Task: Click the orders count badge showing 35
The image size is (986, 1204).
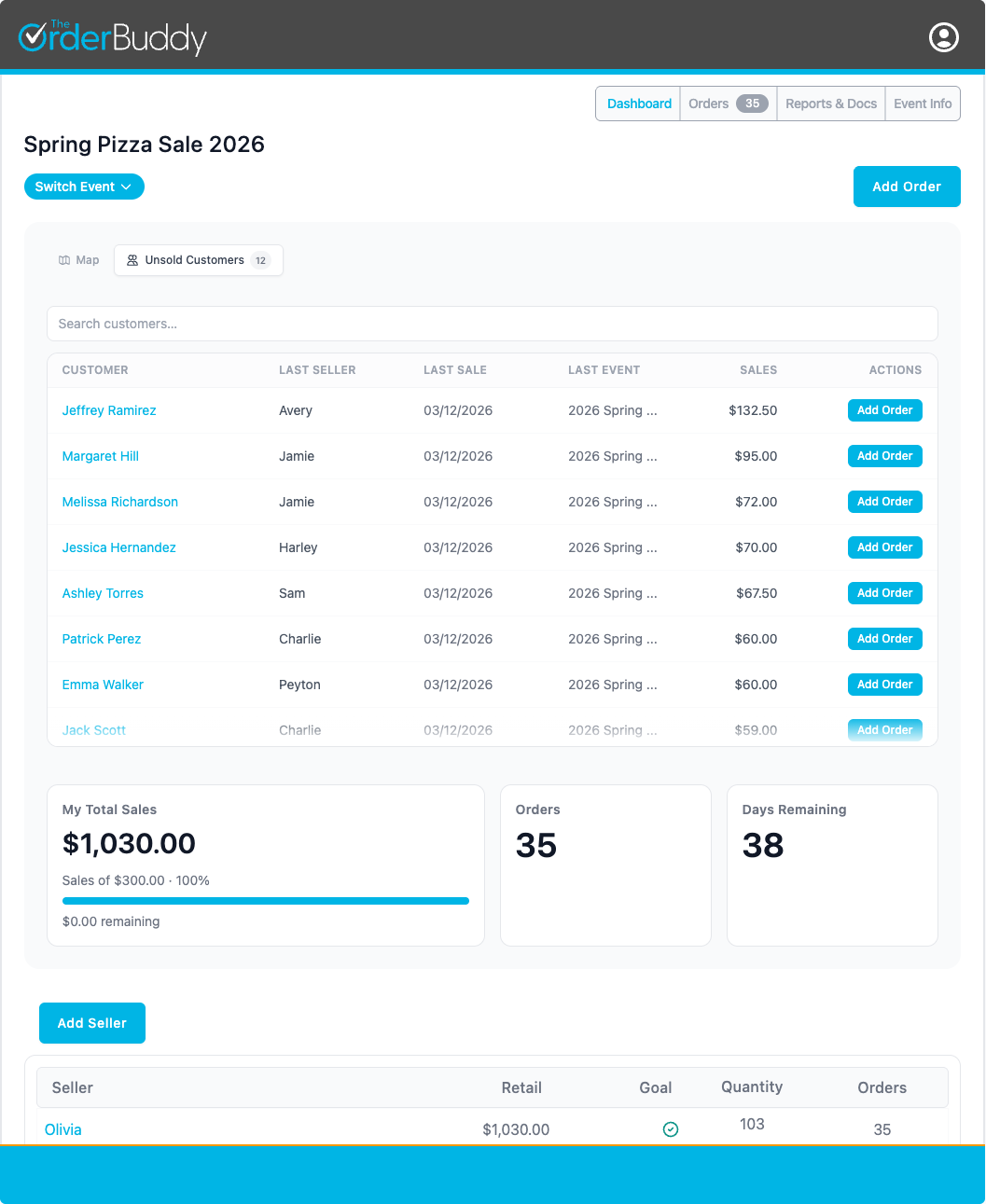Action: [752, 103]
